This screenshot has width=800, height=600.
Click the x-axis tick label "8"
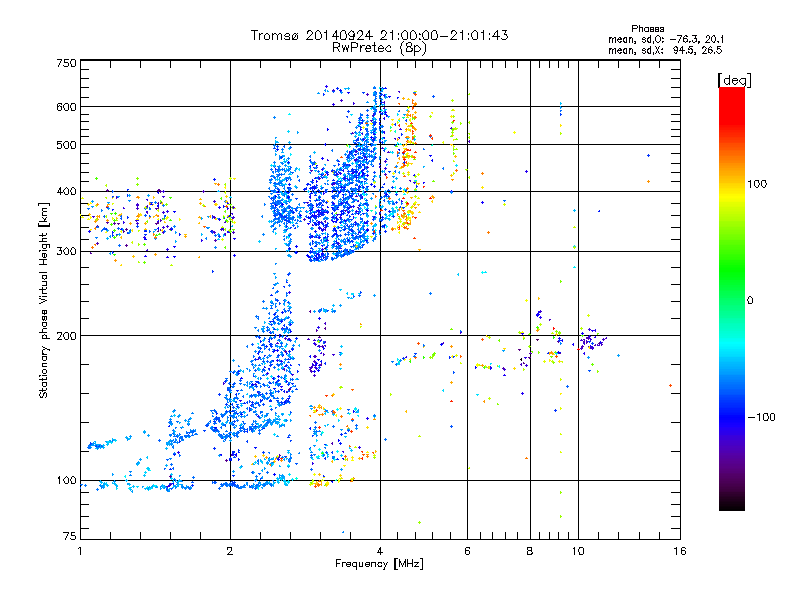click(x=530, y=551)
